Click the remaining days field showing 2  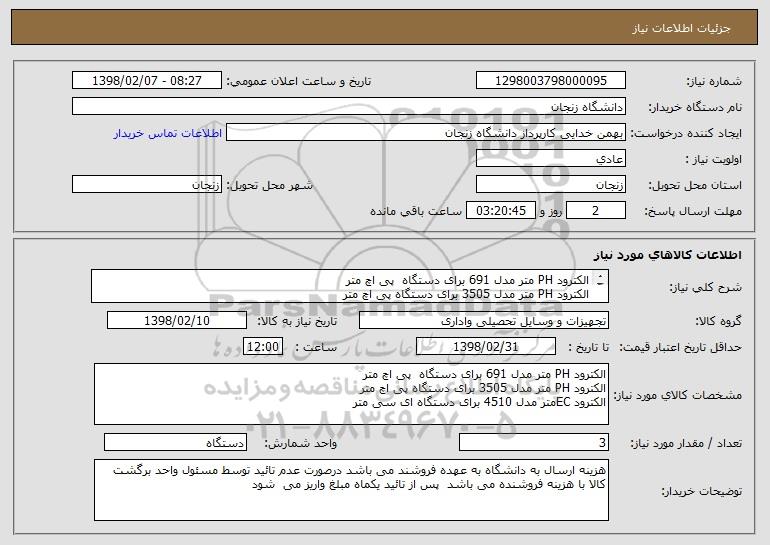point(596,211)
